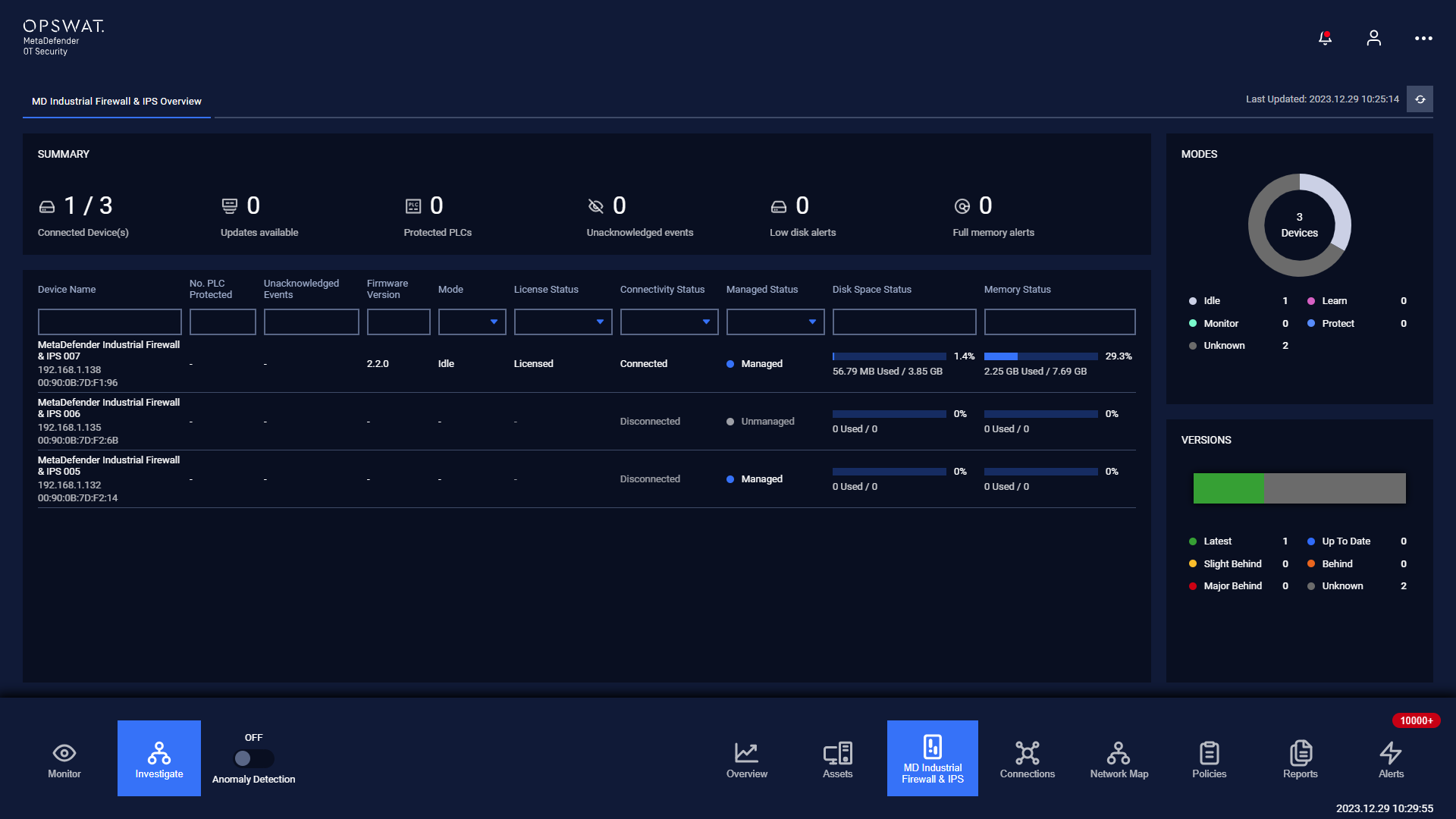Click the Firmware Version column header
Image resolution: width=1456 pixels, height=819 pixels.
pyautogui.click(x=388, y=289)
